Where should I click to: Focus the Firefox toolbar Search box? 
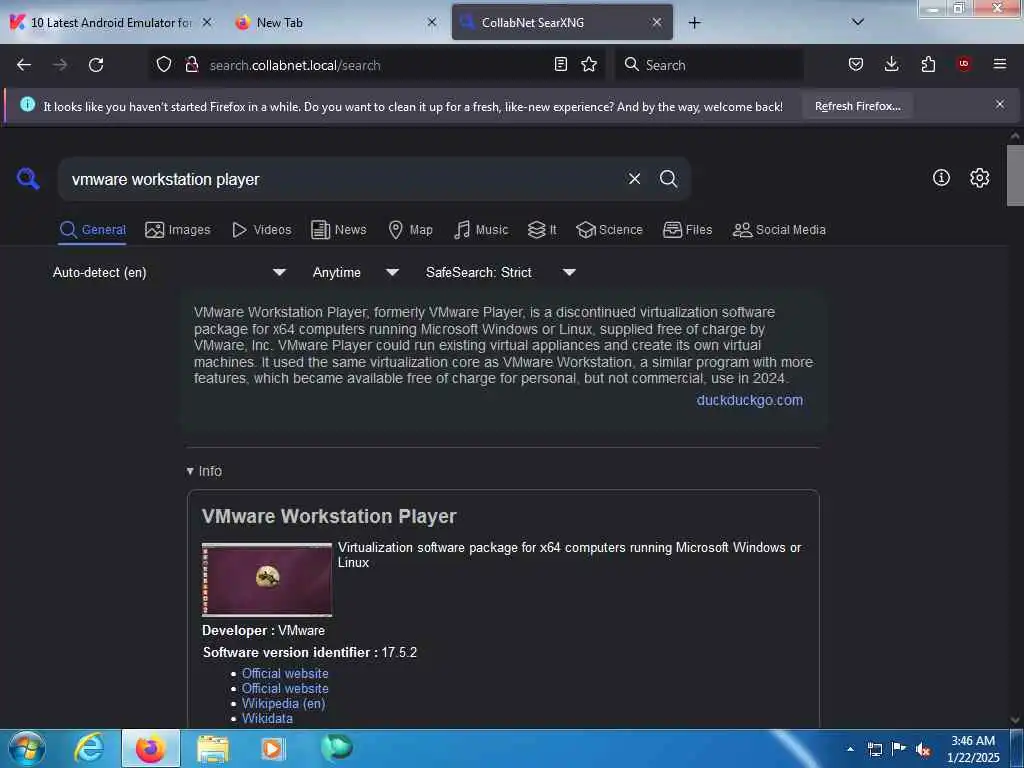(709, 65)
